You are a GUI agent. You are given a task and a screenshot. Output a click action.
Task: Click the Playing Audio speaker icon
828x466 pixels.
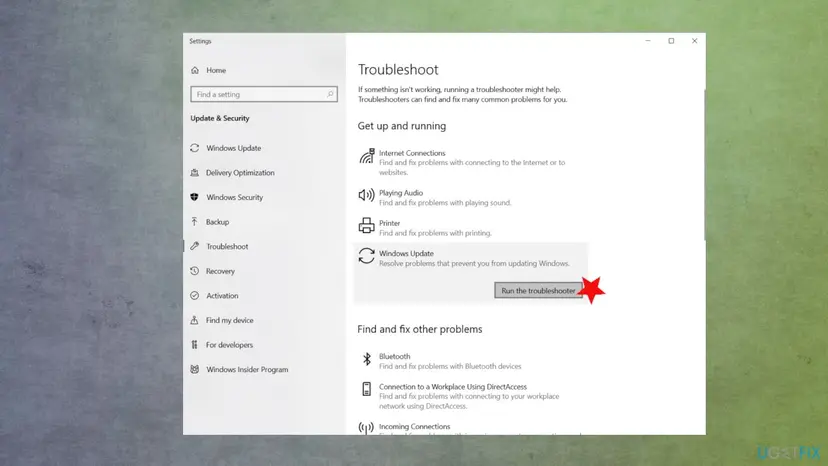pyautogui.click(x=366, y=195)
